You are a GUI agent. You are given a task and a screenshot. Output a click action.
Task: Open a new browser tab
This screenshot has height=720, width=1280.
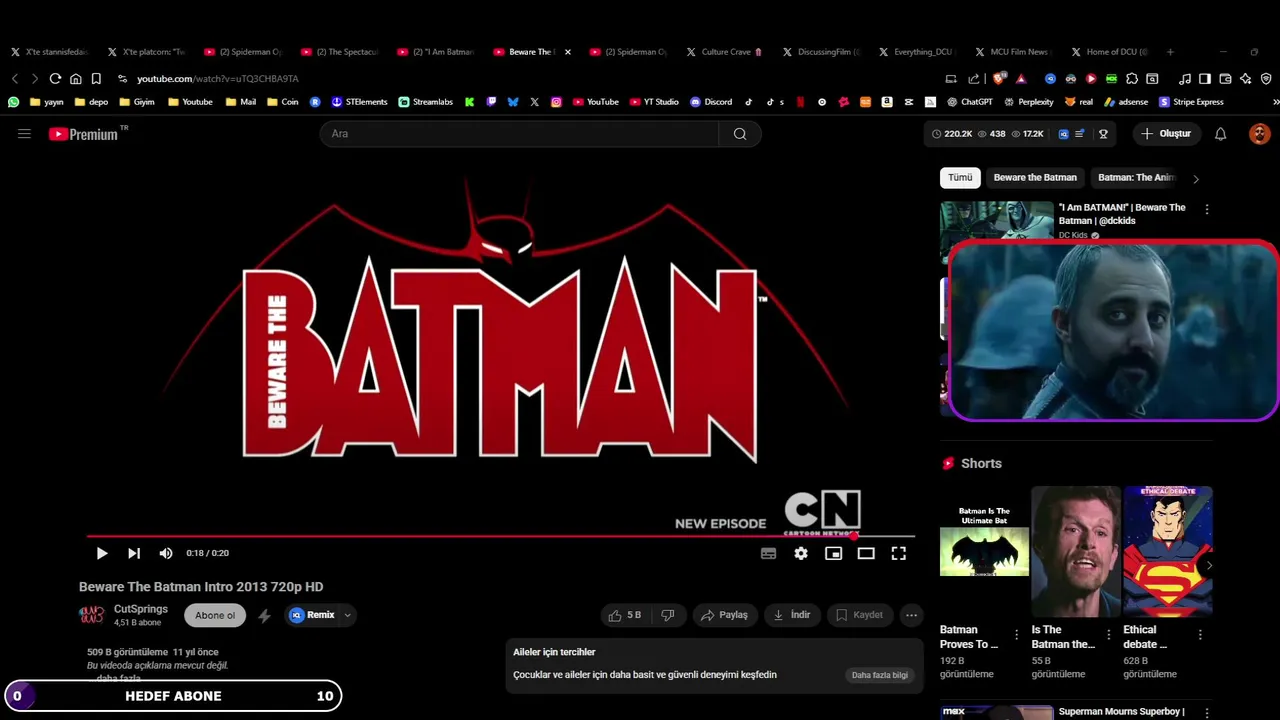point(1170,52)
